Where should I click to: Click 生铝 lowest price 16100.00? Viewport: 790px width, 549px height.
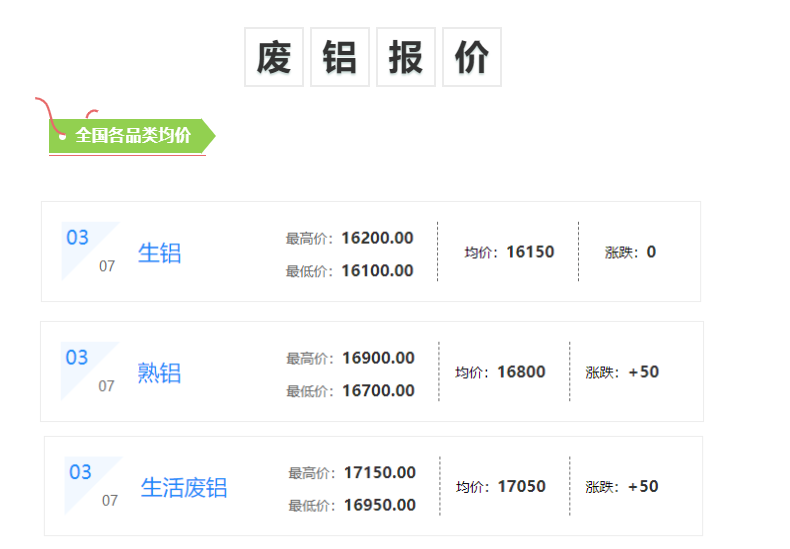(377, 270)
